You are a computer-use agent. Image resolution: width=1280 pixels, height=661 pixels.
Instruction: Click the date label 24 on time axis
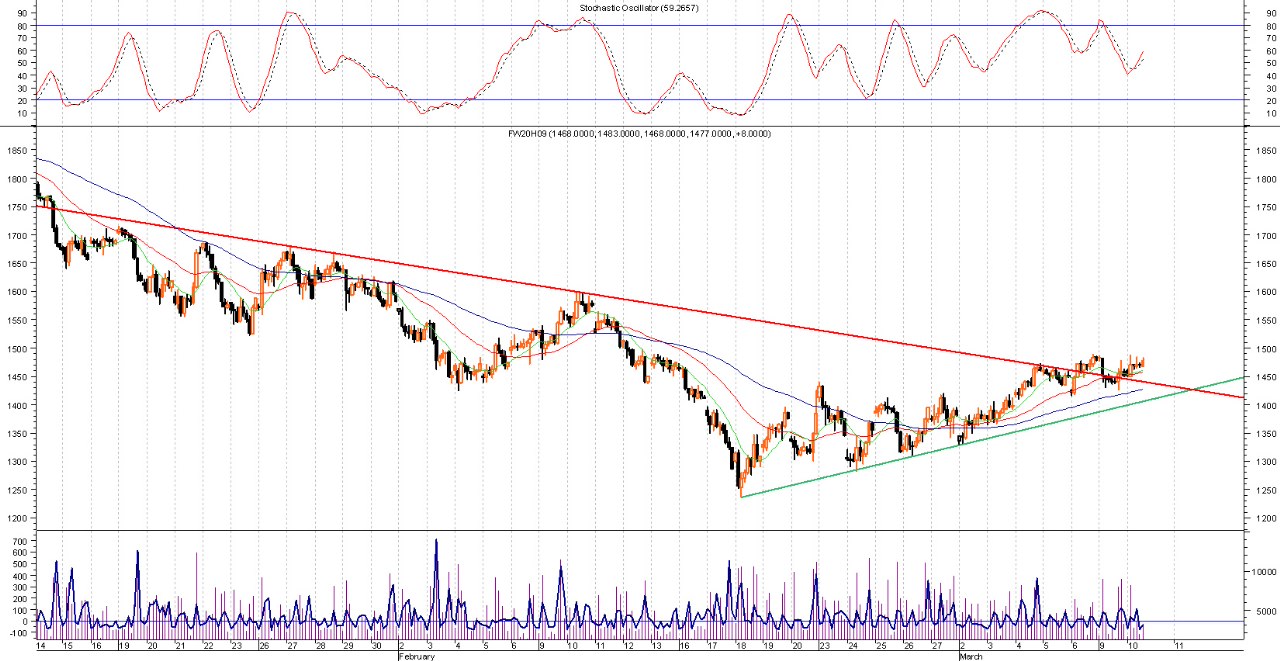[x=853, y=646]
